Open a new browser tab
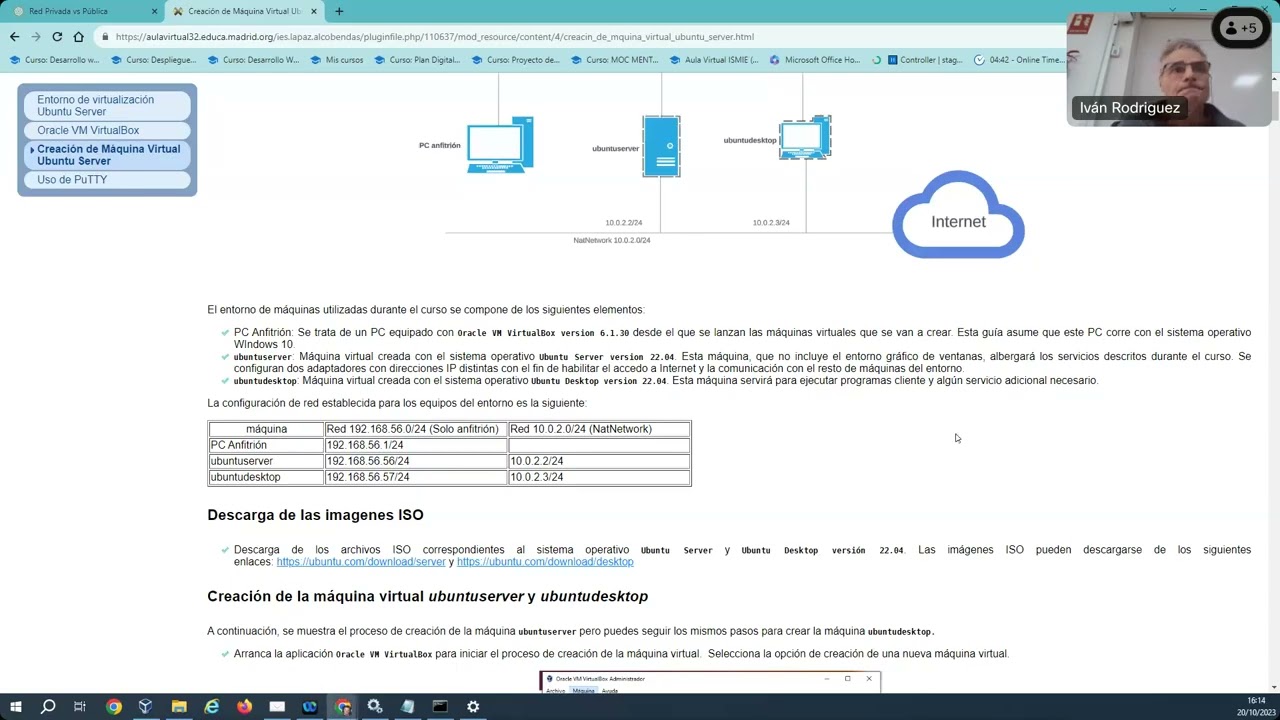 coord(339,11)
